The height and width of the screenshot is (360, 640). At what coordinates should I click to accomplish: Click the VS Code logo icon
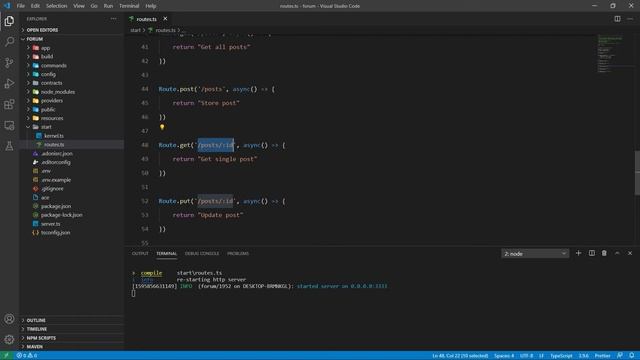point(7,6)
